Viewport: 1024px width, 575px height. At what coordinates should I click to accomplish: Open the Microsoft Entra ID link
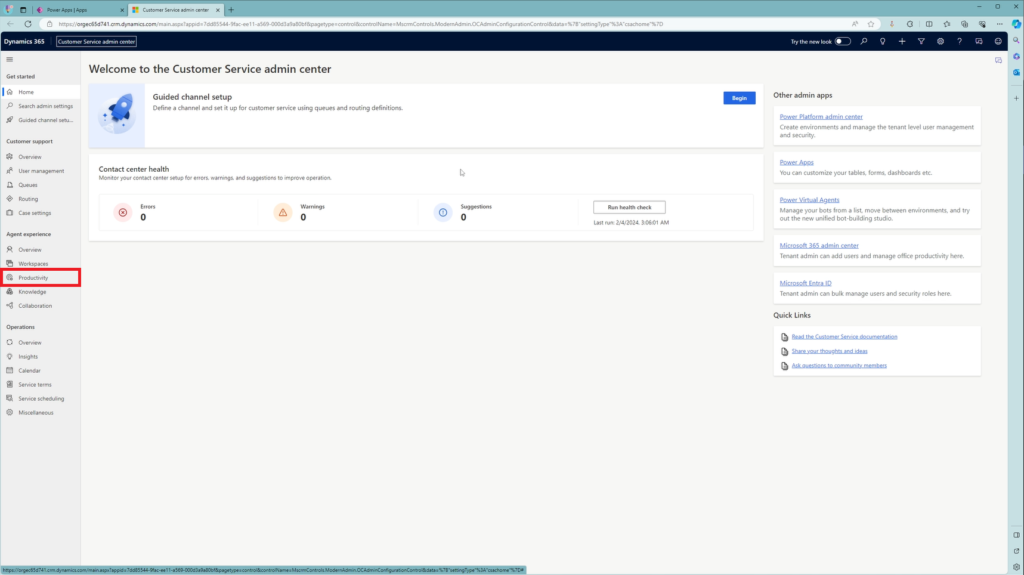[x=806, y=283]
